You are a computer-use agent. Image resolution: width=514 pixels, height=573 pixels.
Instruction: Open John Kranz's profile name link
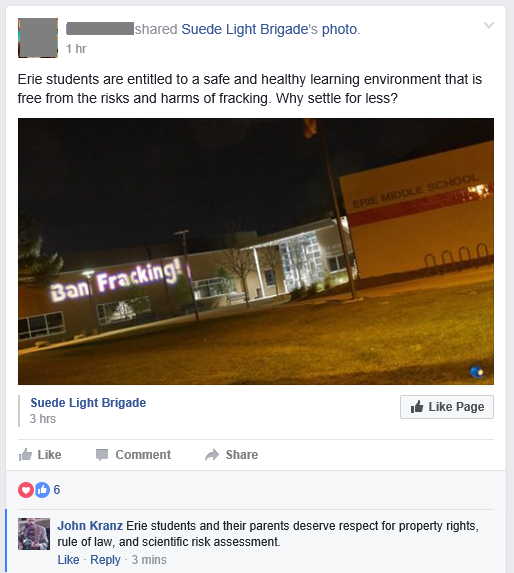coord(90,525)
